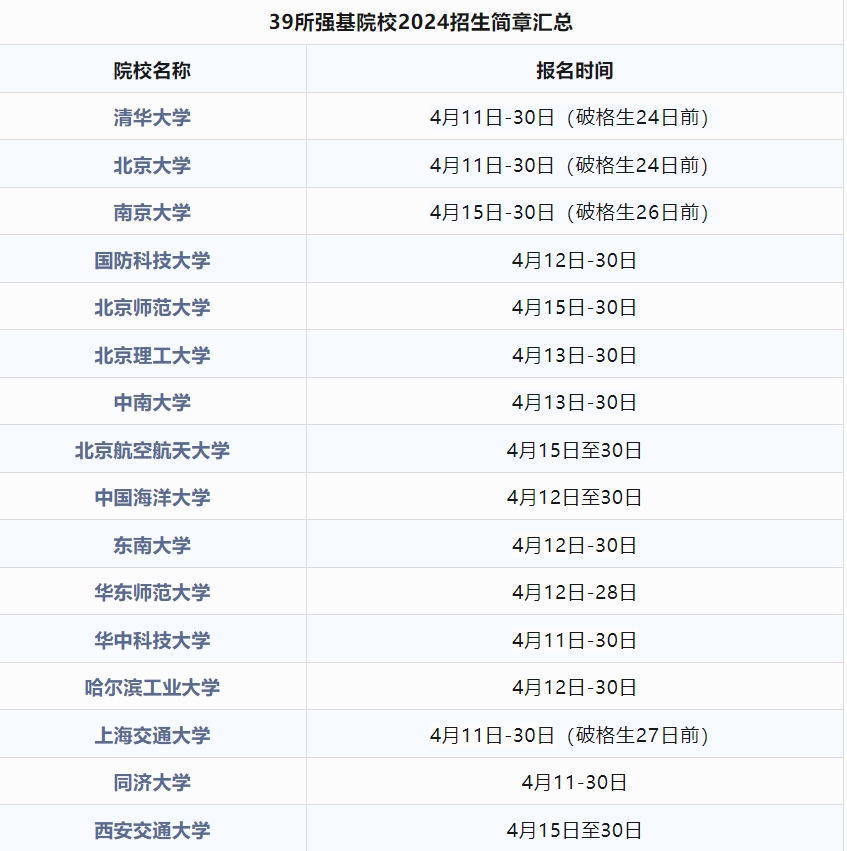Select 北京大学 registration time cell
This screenshot has height=851, width=847.
tap(575, 164)
